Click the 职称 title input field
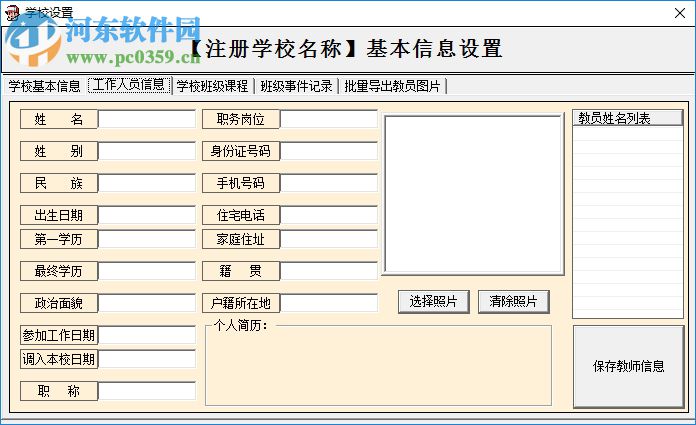The height and width of the screenshot is (425, 696). 146,391
